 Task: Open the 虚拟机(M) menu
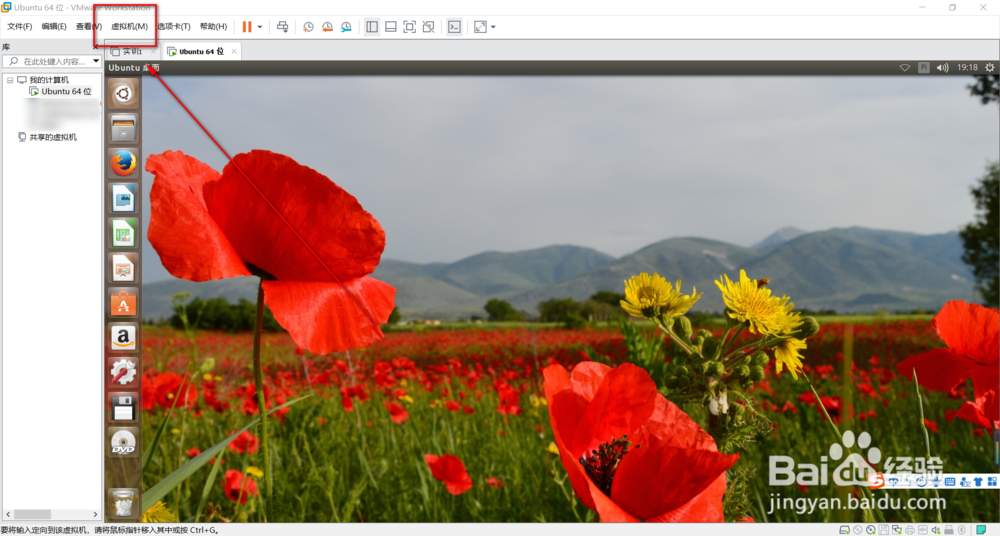pos(129,26)
